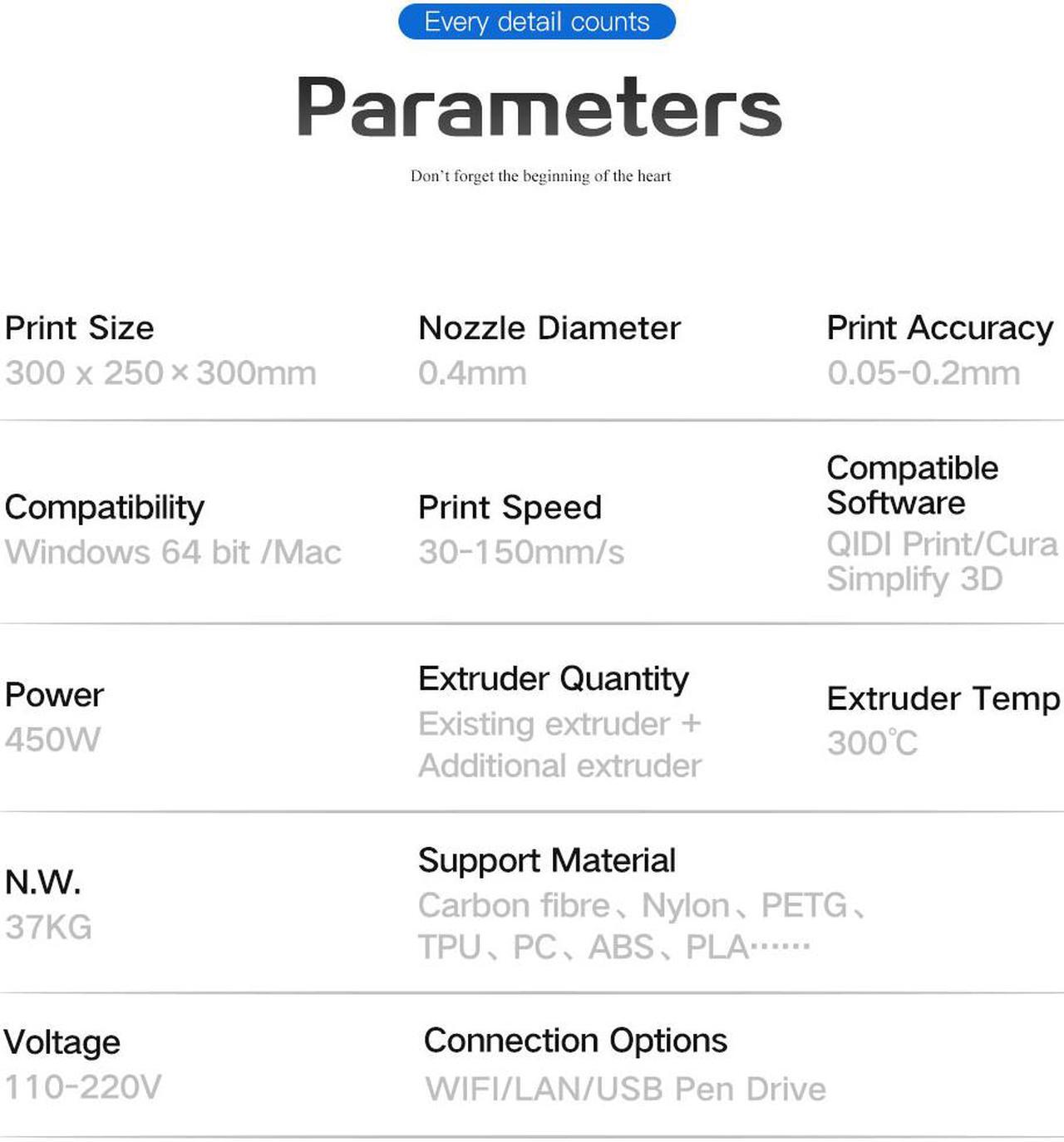
Task: Click the Extruder Quantity label
Action: (x=554, y=679)
